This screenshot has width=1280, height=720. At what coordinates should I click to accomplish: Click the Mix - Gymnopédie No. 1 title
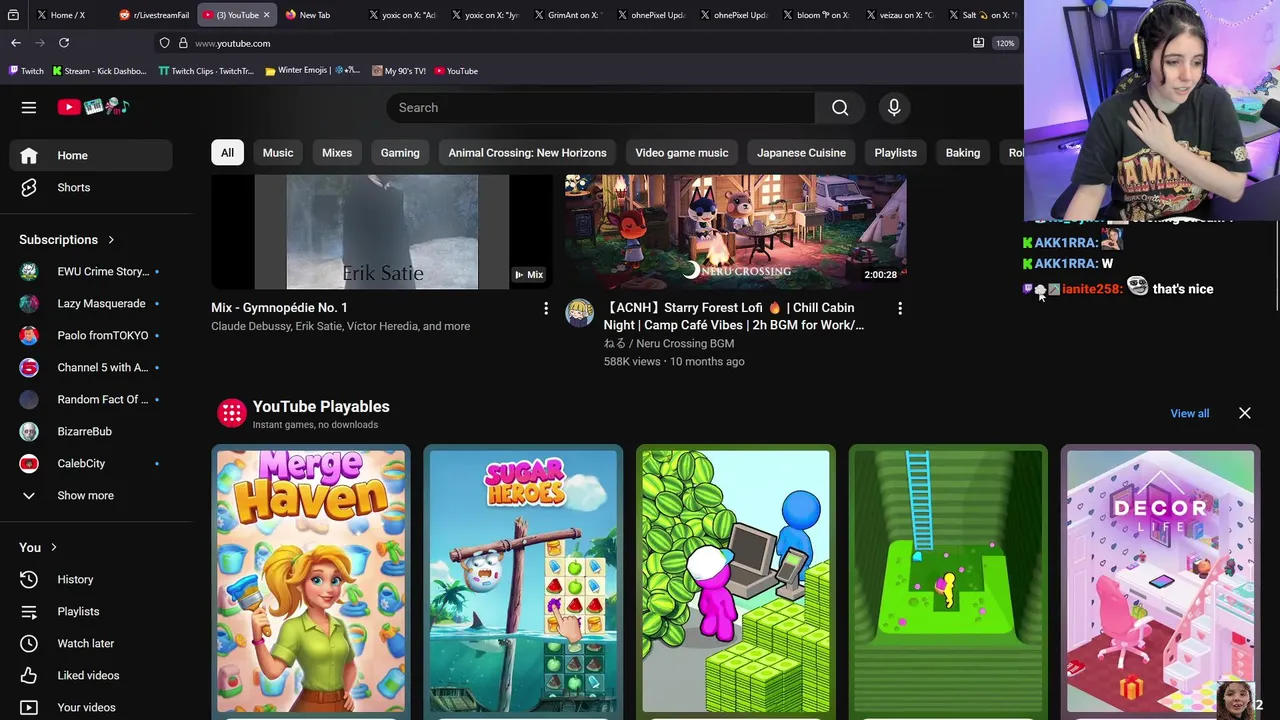(279, 308)
